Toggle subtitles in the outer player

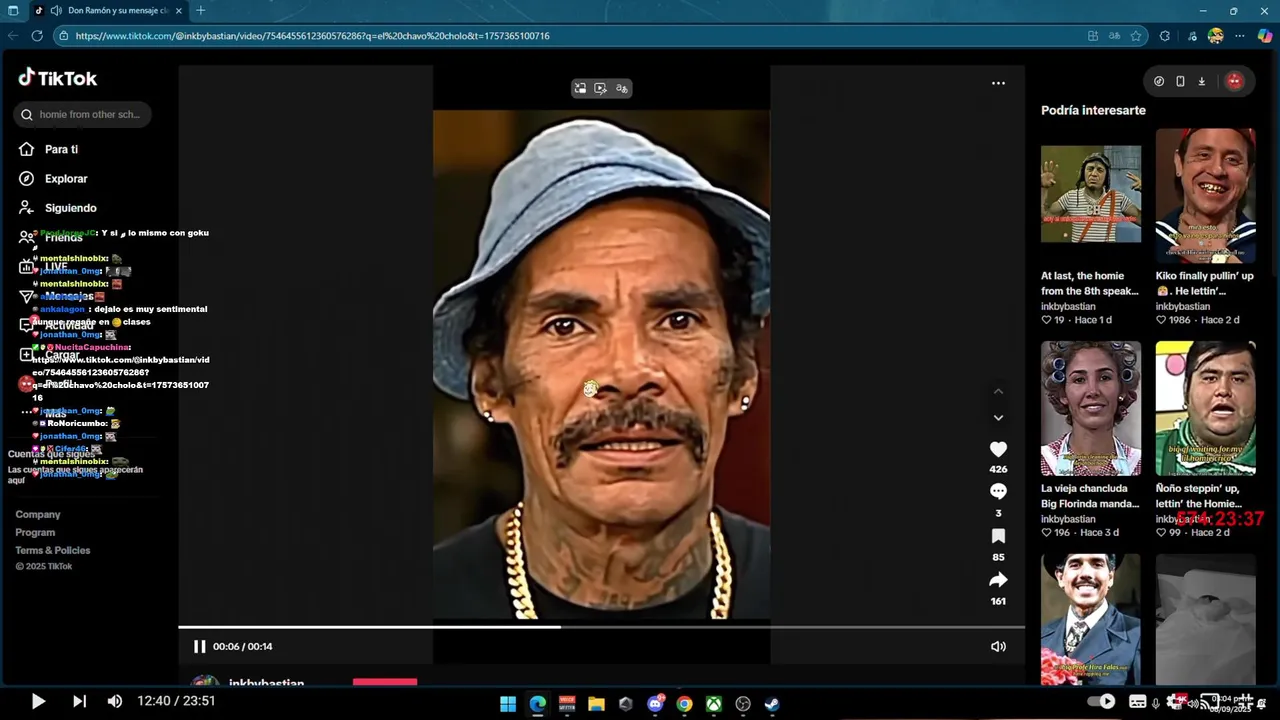click(x=1138, y=701)
